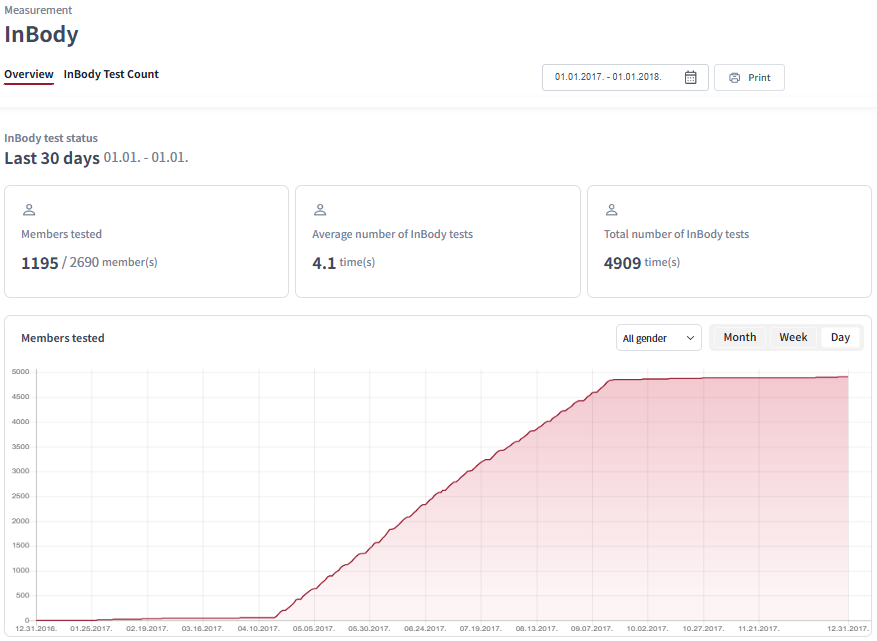Click the 2500 y-axis label

point(21,496)
